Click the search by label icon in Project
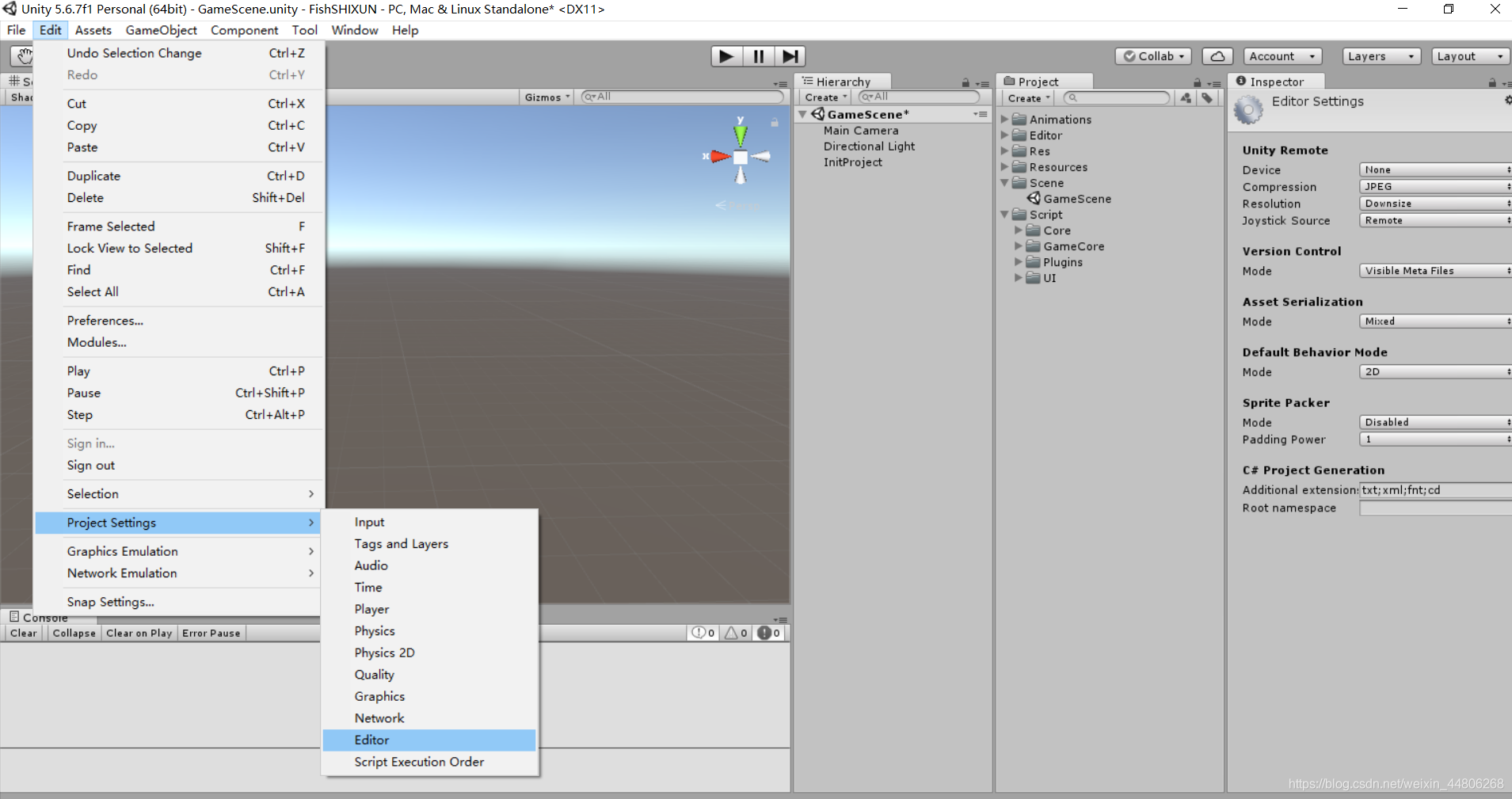The height and width of the screenshot is (799, 1512). pyautogui.click(x=1206, y=98)
